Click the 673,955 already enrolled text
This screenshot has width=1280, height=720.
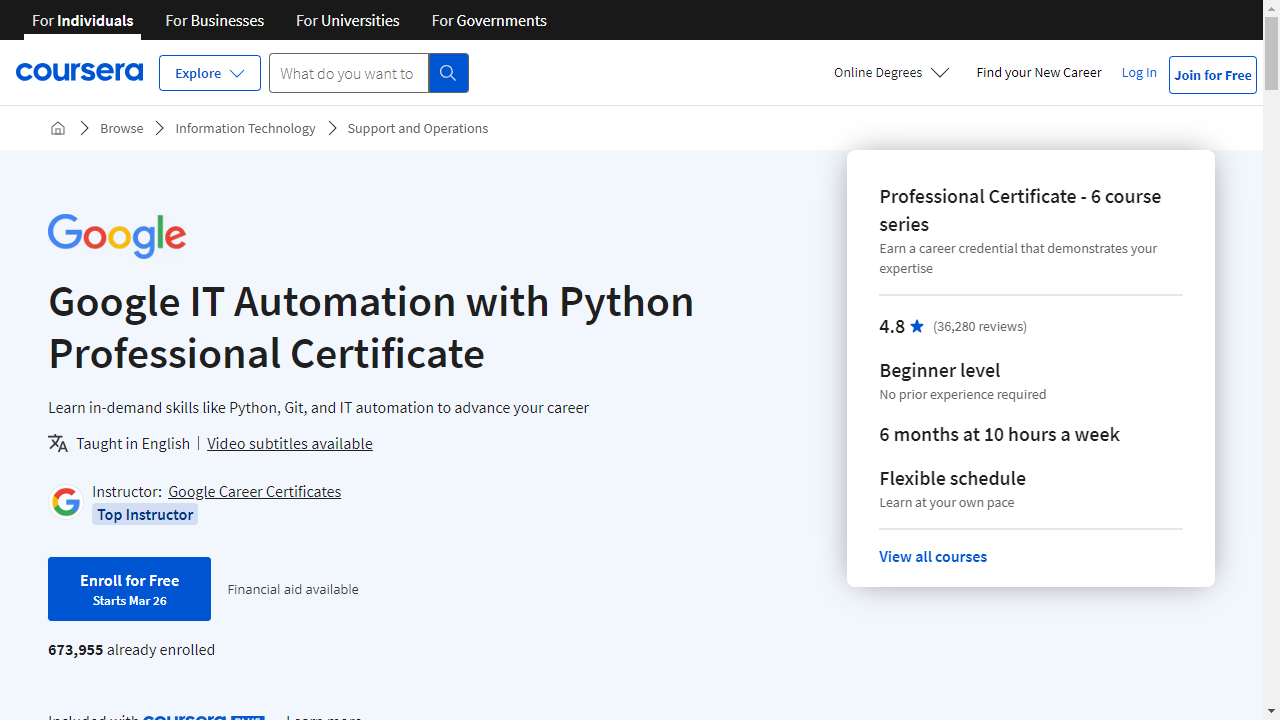[132, 649]
